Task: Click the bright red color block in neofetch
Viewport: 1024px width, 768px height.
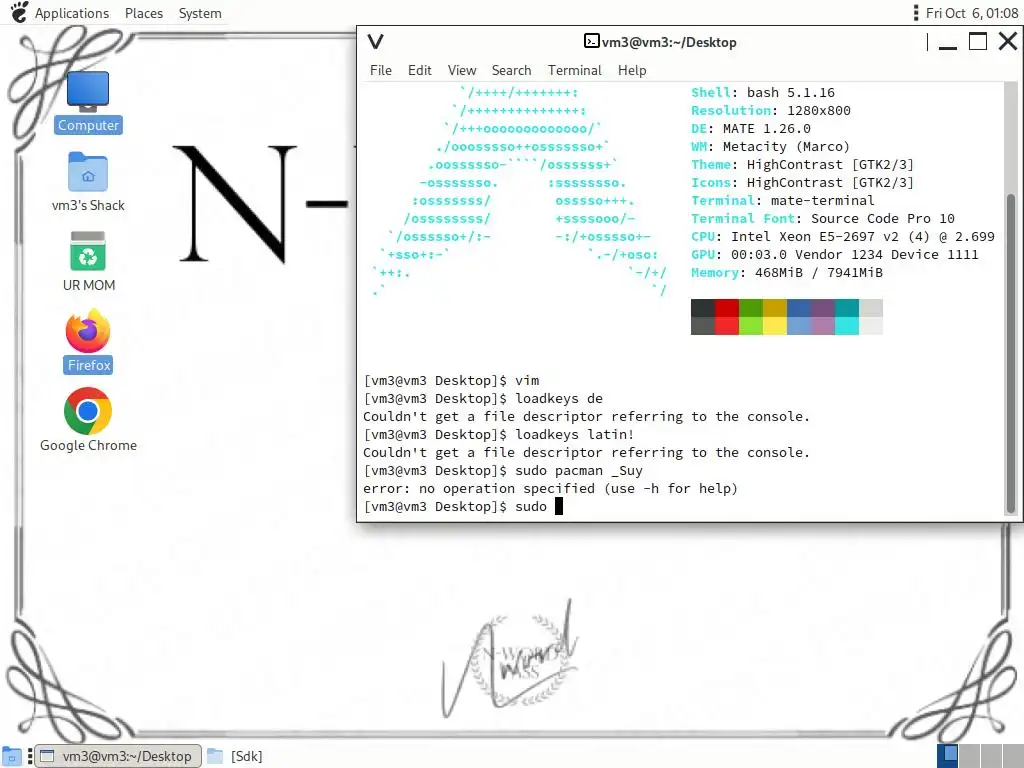Action: (x=727, y=326)
